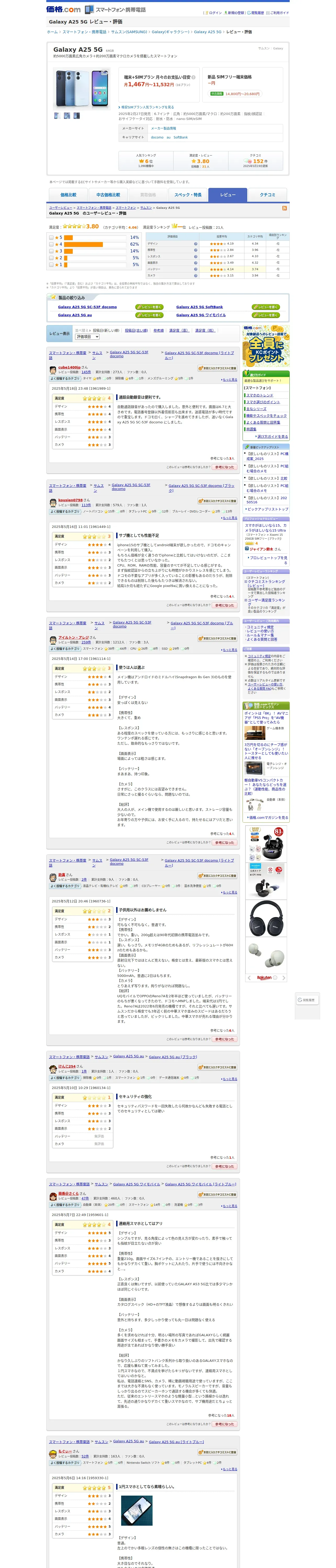Viewport: 336px width, 1568px height.
Task: Click サムスン(SAMSUNG) in top breadcrumb
Action: click(x=129, y=32)
